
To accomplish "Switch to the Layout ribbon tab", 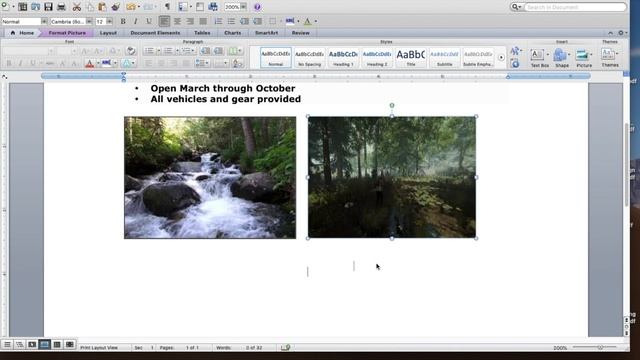I will point(108,33).
